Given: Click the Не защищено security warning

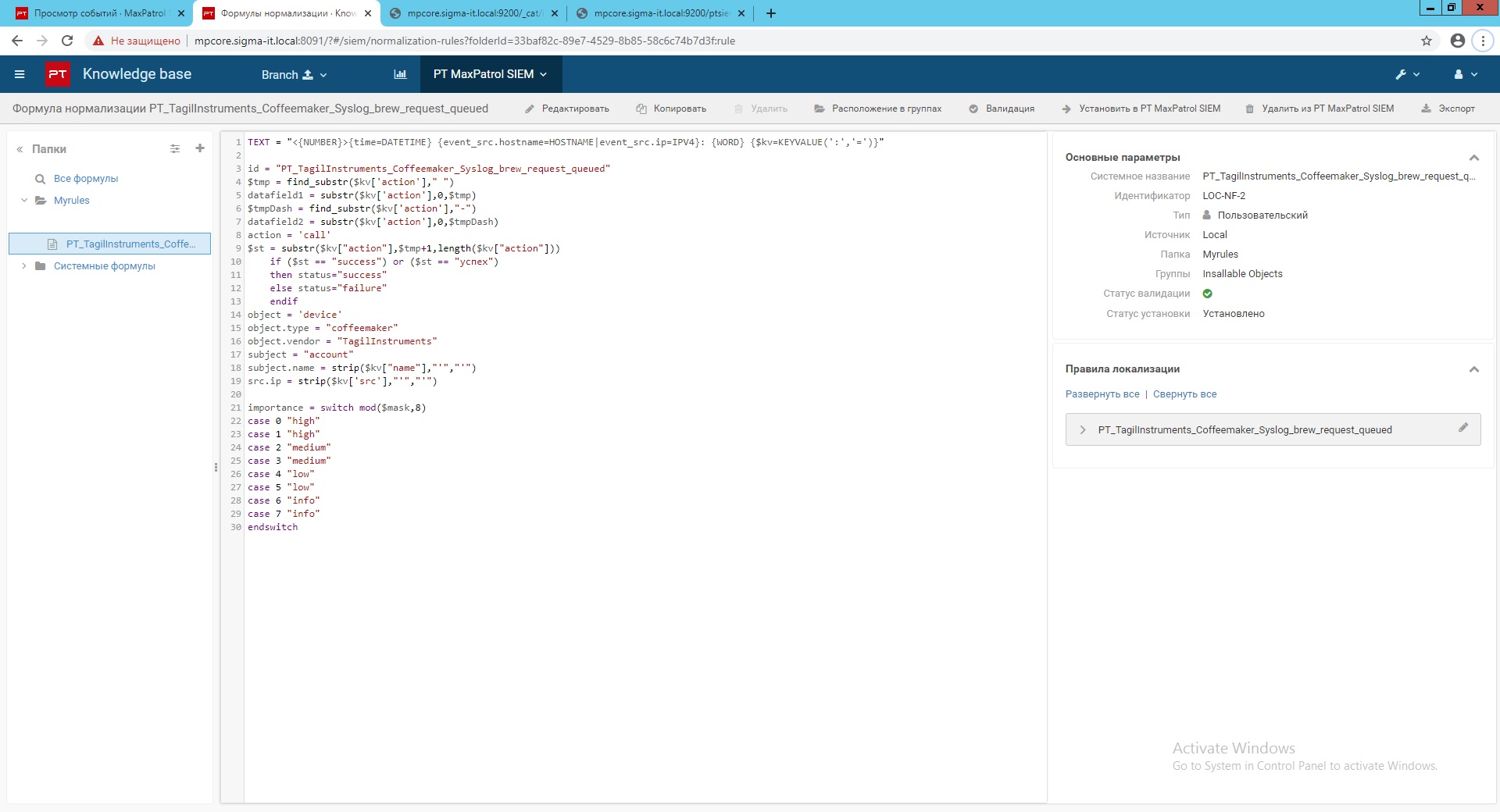Looking at the screenshot, I should (x=137, y=41).
